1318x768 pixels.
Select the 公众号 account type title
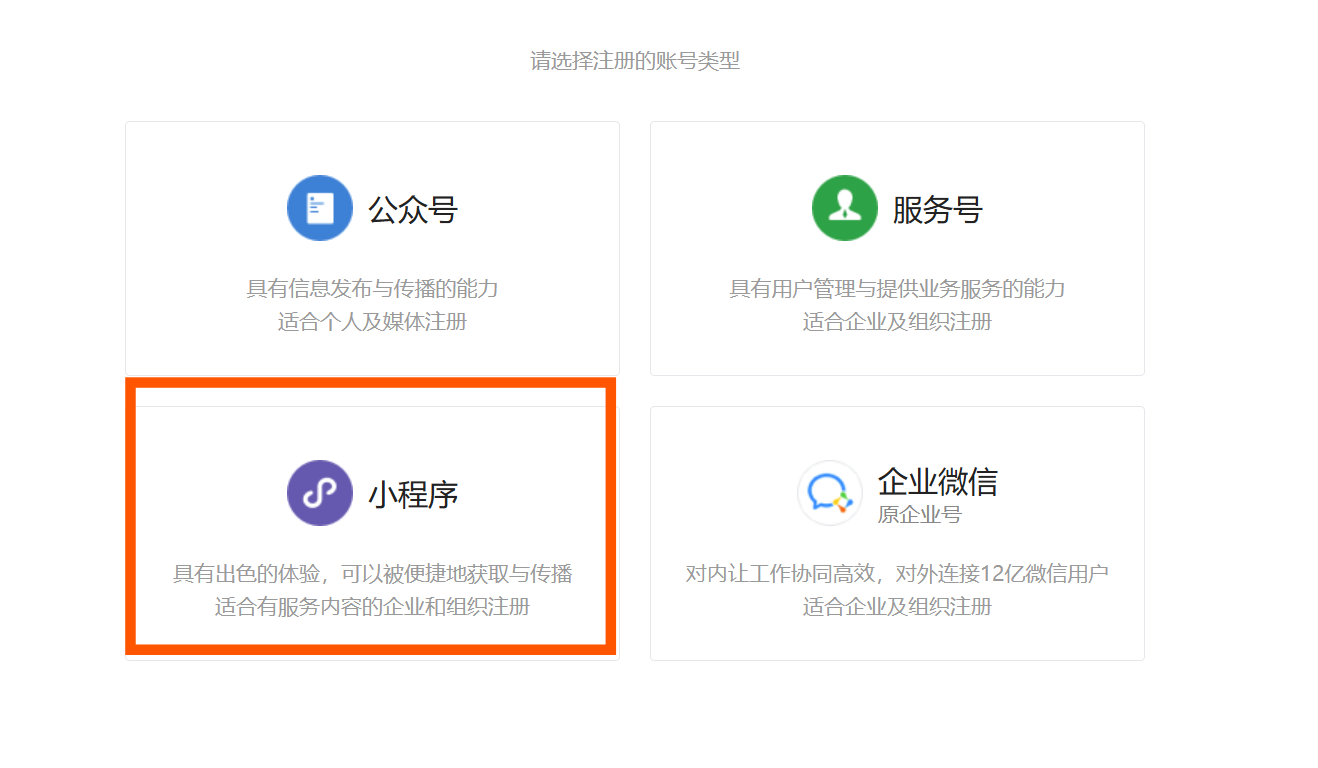(x=413, y=210)
